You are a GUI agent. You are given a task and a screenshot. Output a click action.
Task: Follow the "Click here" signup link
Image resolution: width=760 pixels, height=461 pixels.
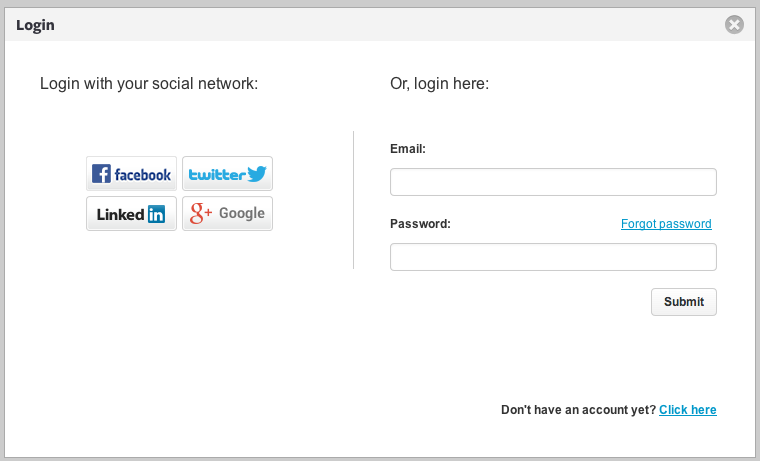point(687,410)
